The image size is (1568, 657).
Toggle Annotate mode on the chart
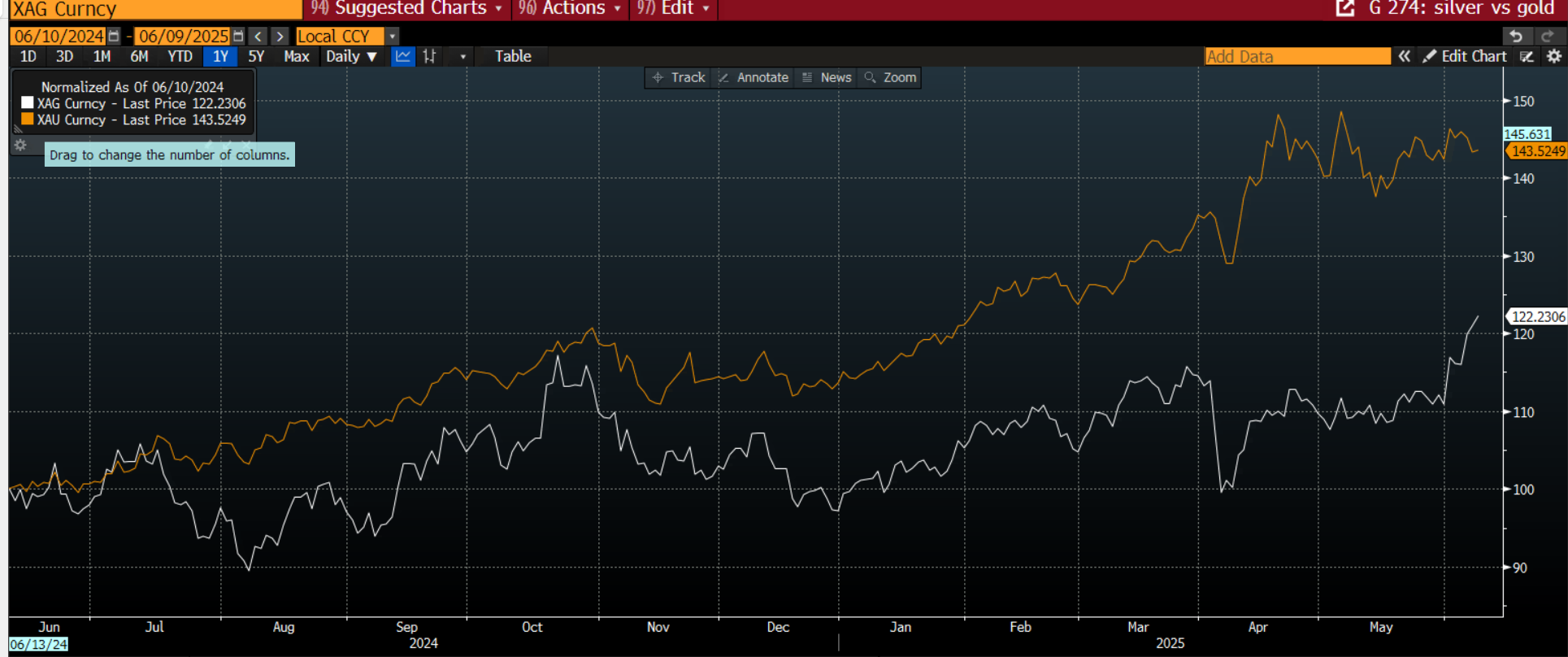tap(754, 77)
